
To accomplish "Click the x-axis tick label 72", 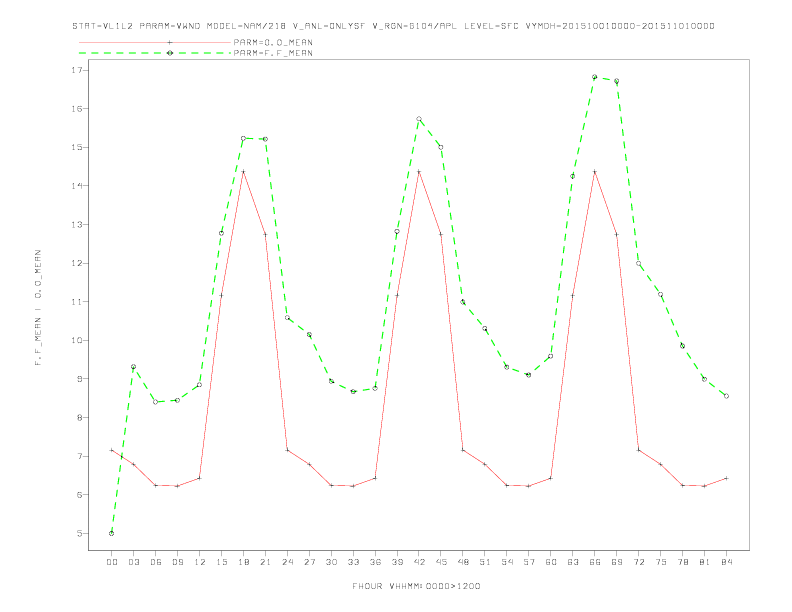I will (638, 562).
